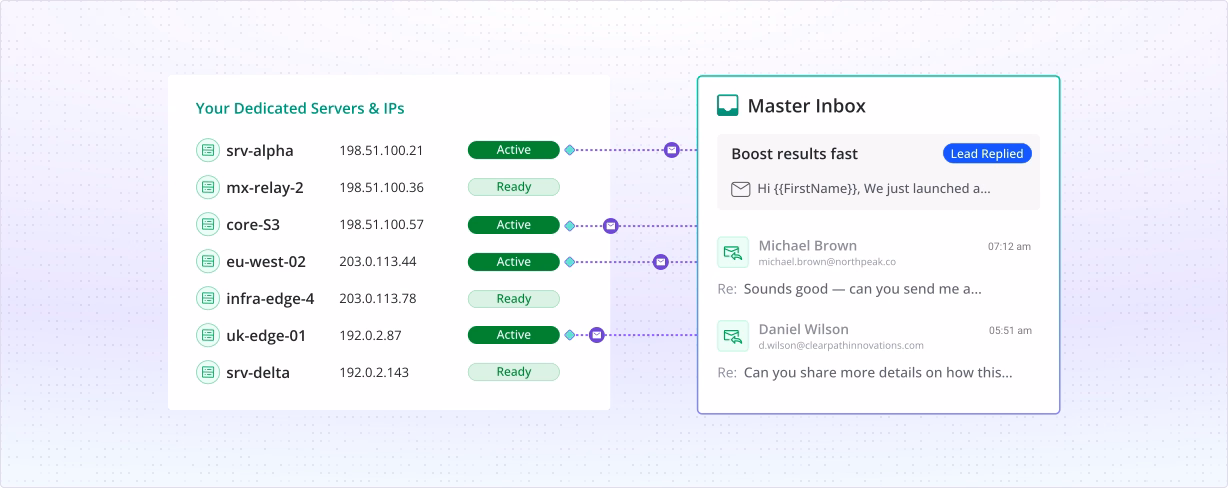Click Daniel Wilson's reply mail icon
The width and height of the screenshot is (1228, 488).
coord(733,336)
